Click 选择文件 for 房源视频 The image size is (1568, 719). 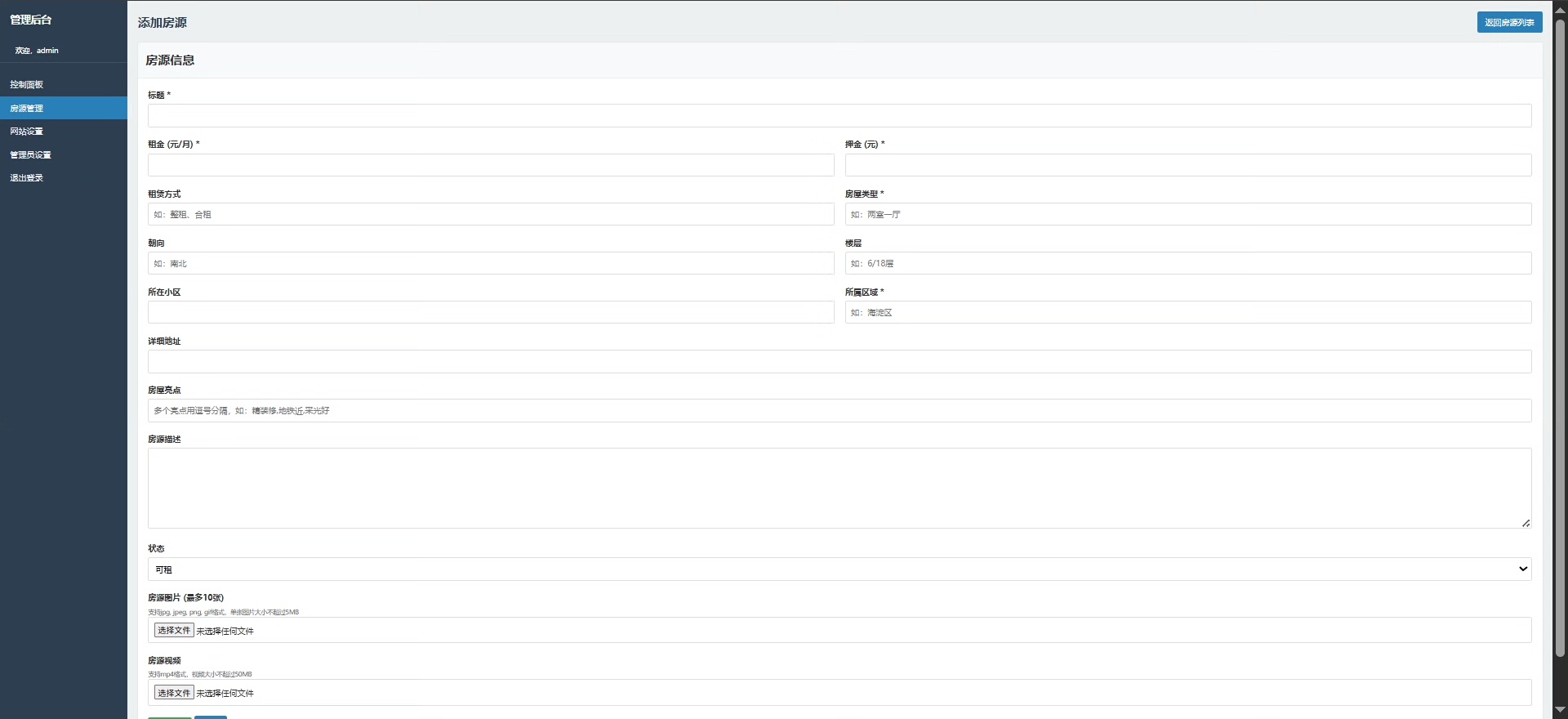(174, 693)
